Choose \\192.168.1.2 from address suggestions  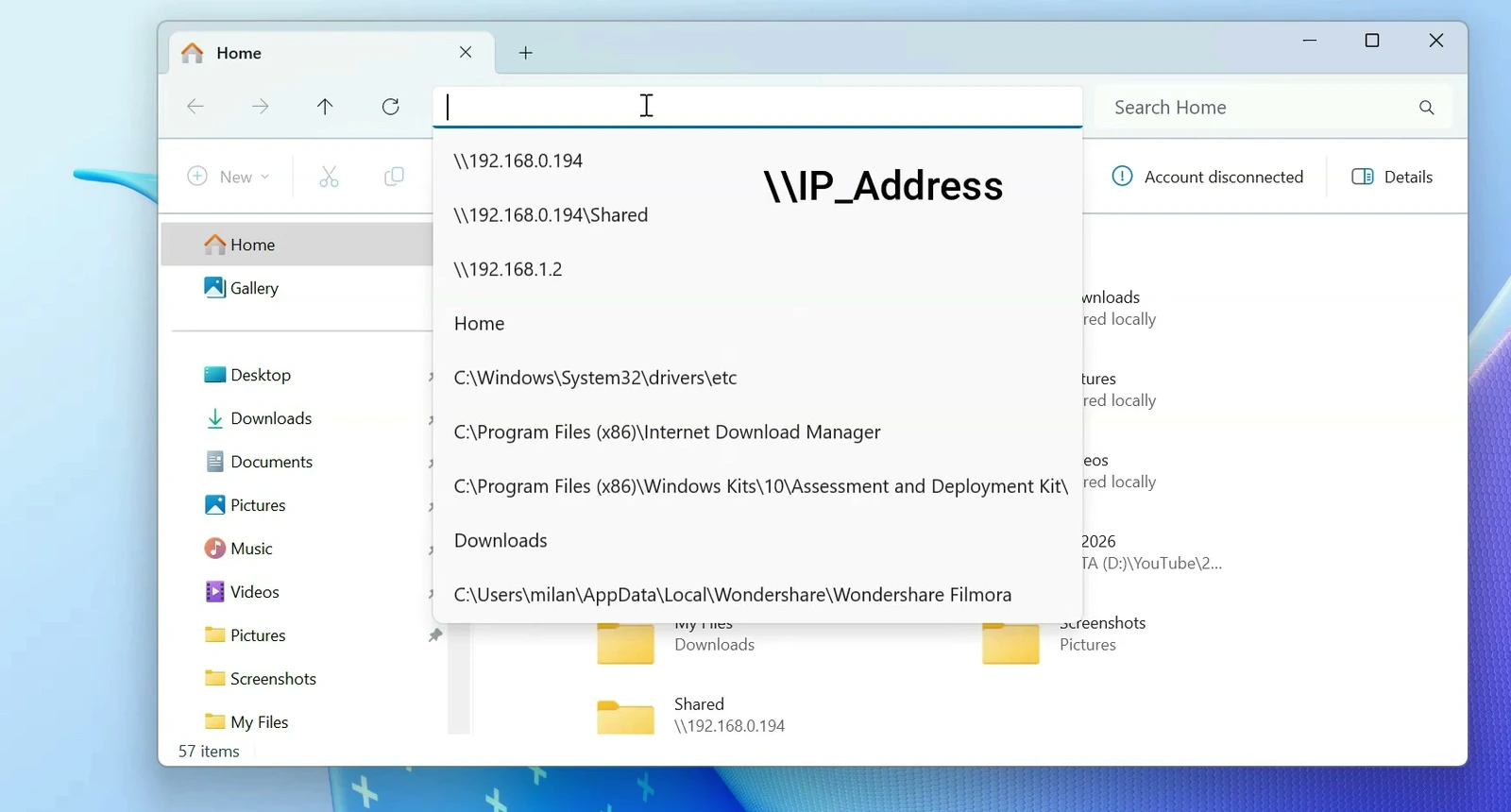(757, 269)
